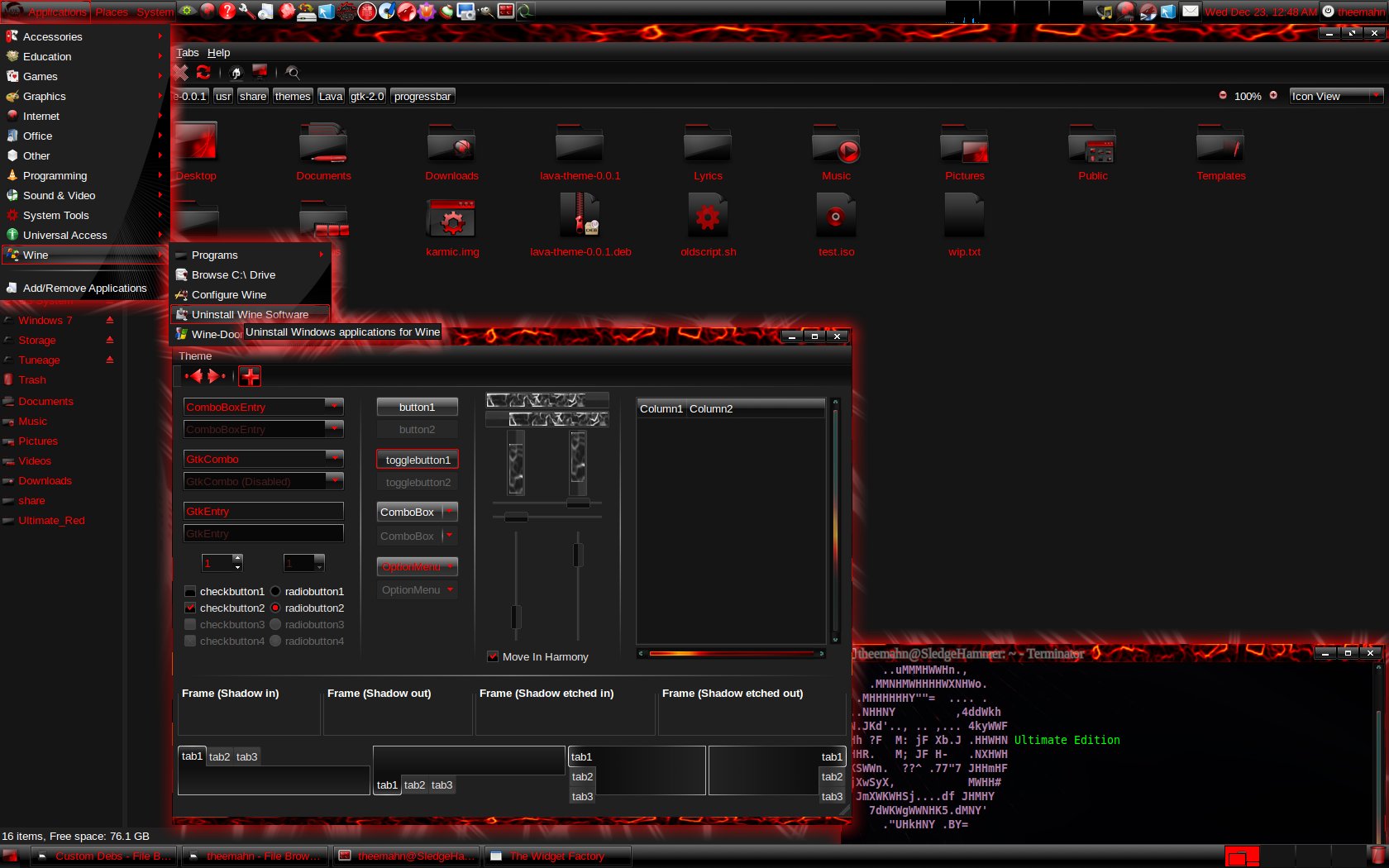Click button1 in Widget Factory
This screenshot has width=1389, height=868.
click(x=417, y=407)
